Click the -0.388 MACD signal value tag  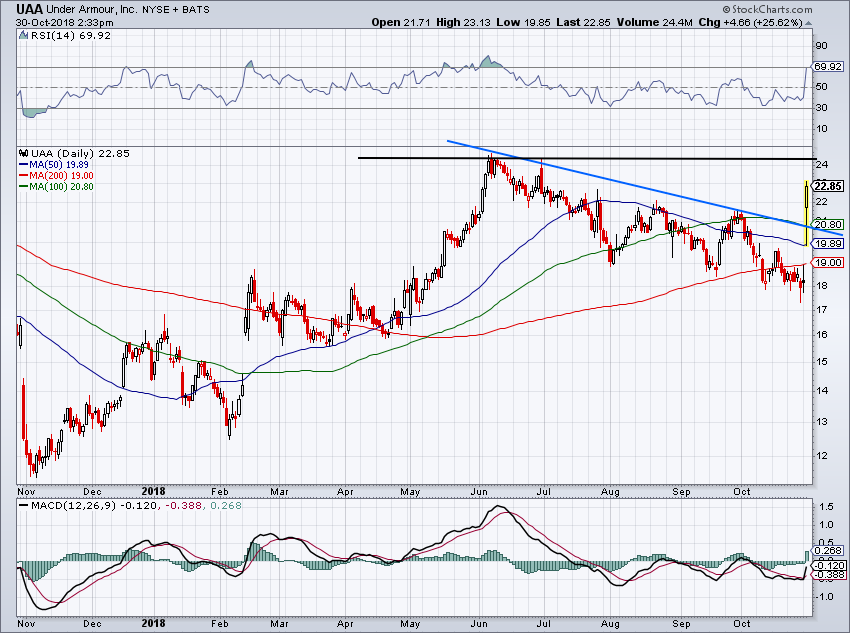point(828,575)
